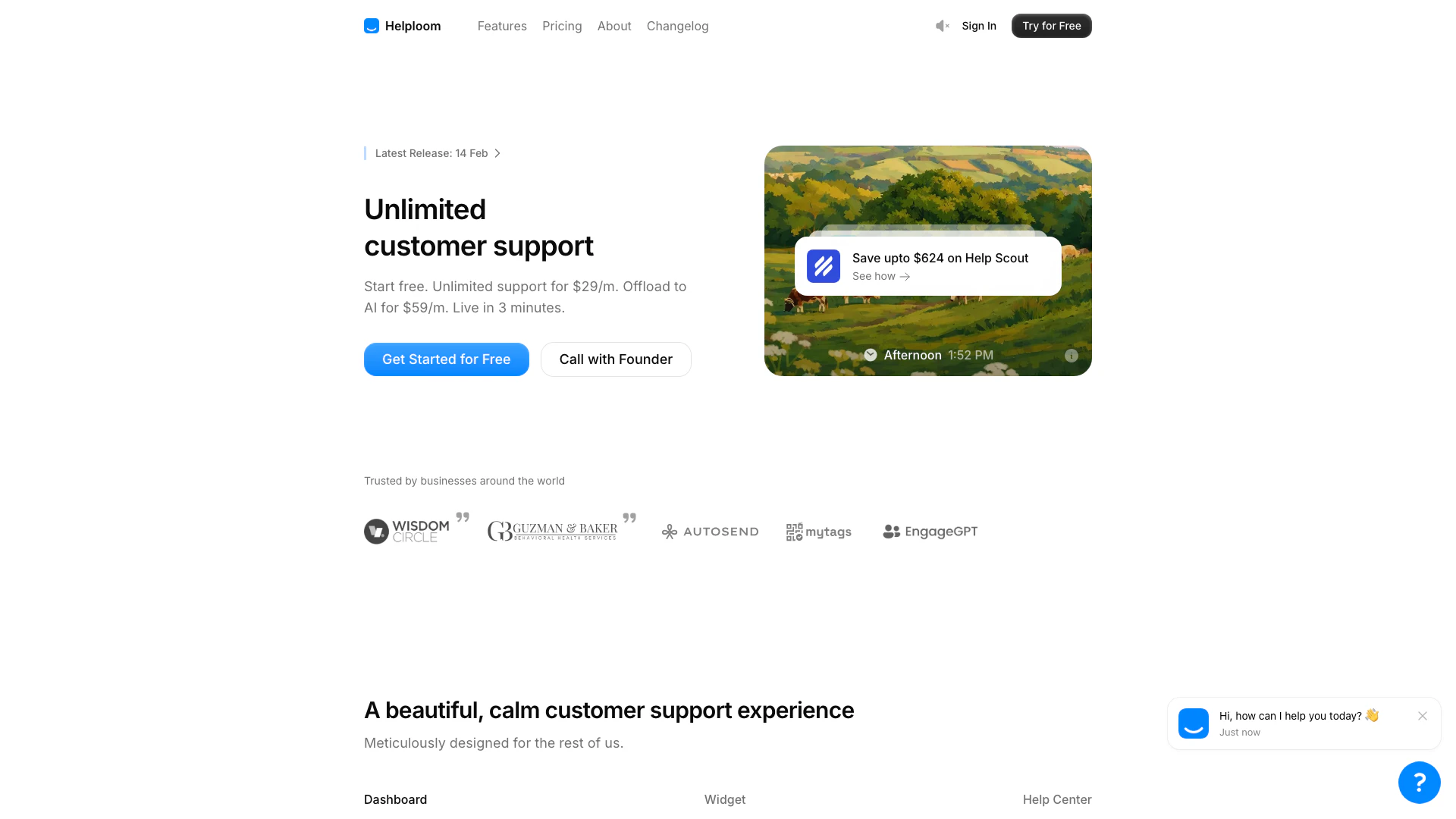Click the Helploom avatar in chat popup
This screenshot has height=819, width=1456.
coord(1194,723)
